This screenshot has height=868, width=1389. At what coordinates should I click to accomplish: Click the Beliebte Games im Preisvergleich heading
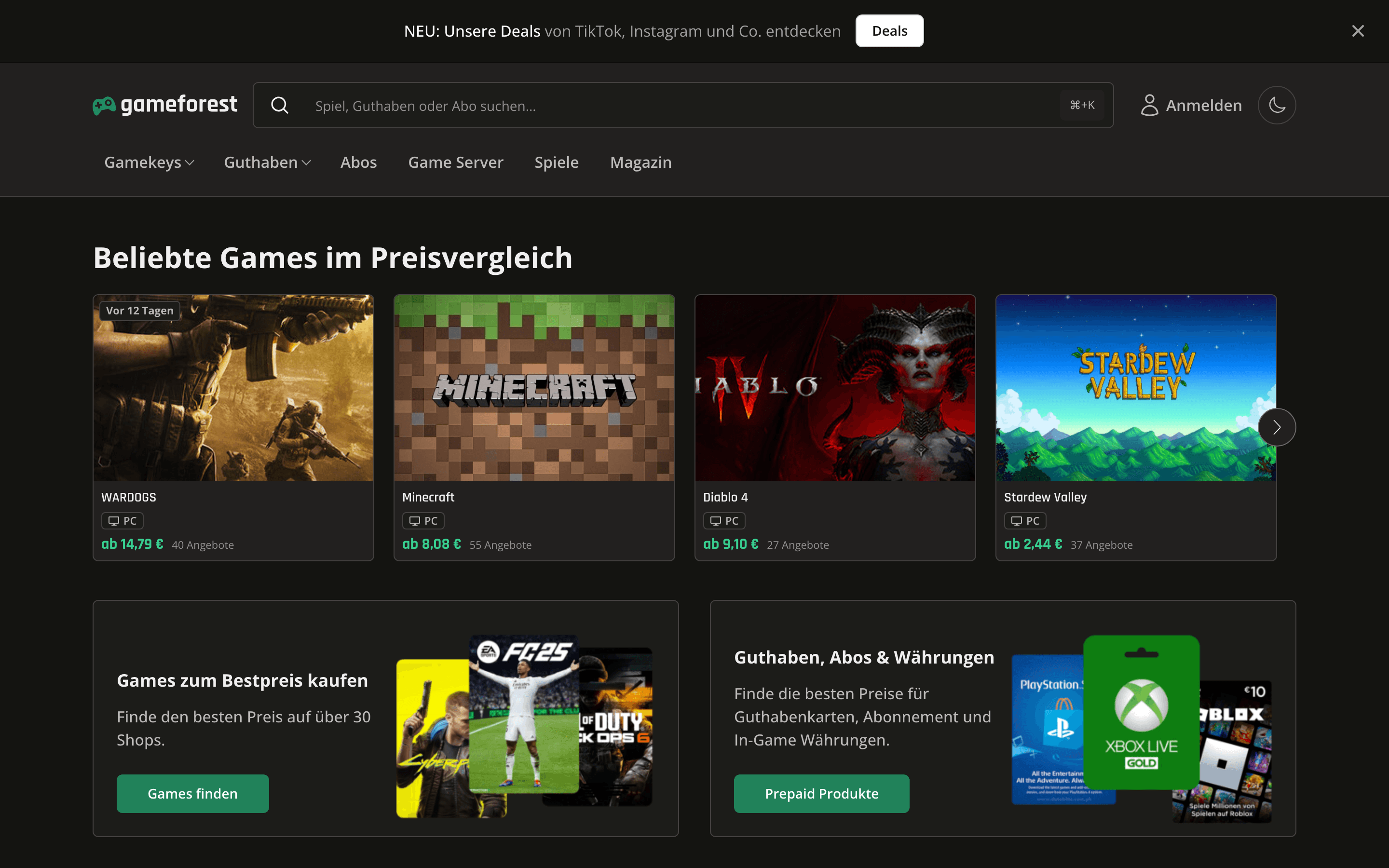(x=333, y=258)
